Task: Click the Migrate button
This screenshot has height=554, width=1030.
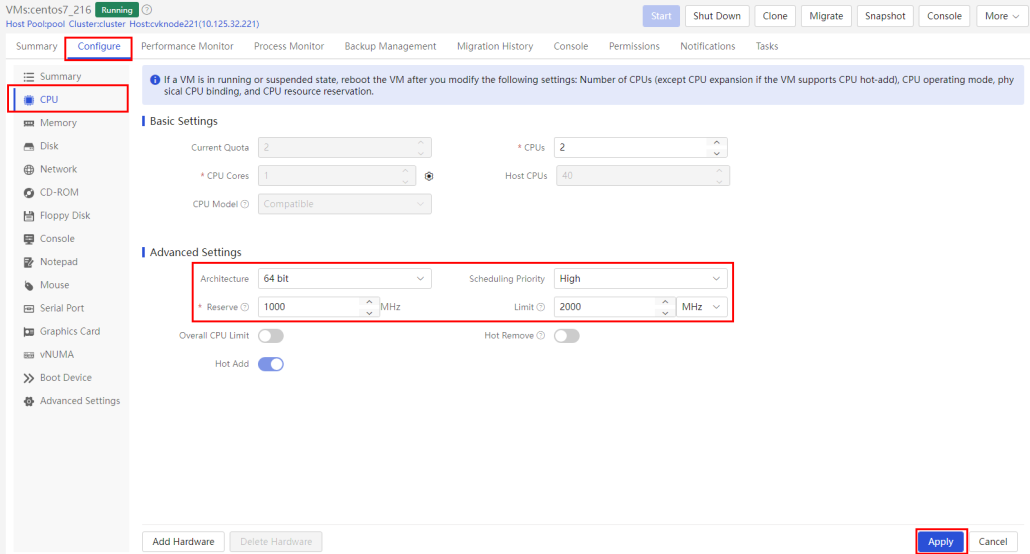Action: pyautogui.click(x=826, y=16)
